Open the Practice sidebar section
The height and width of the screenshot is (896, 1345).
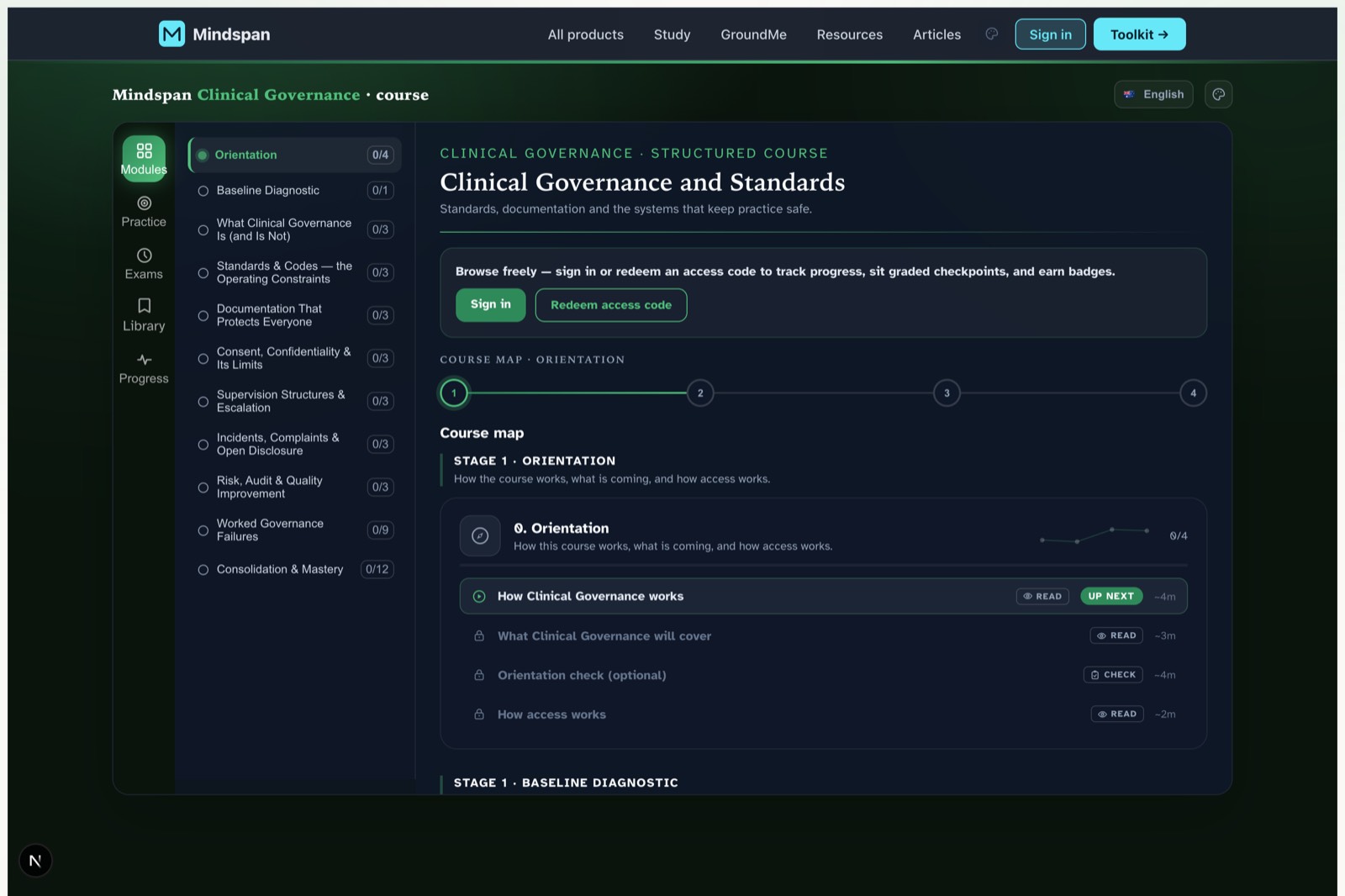pos(144,212)
